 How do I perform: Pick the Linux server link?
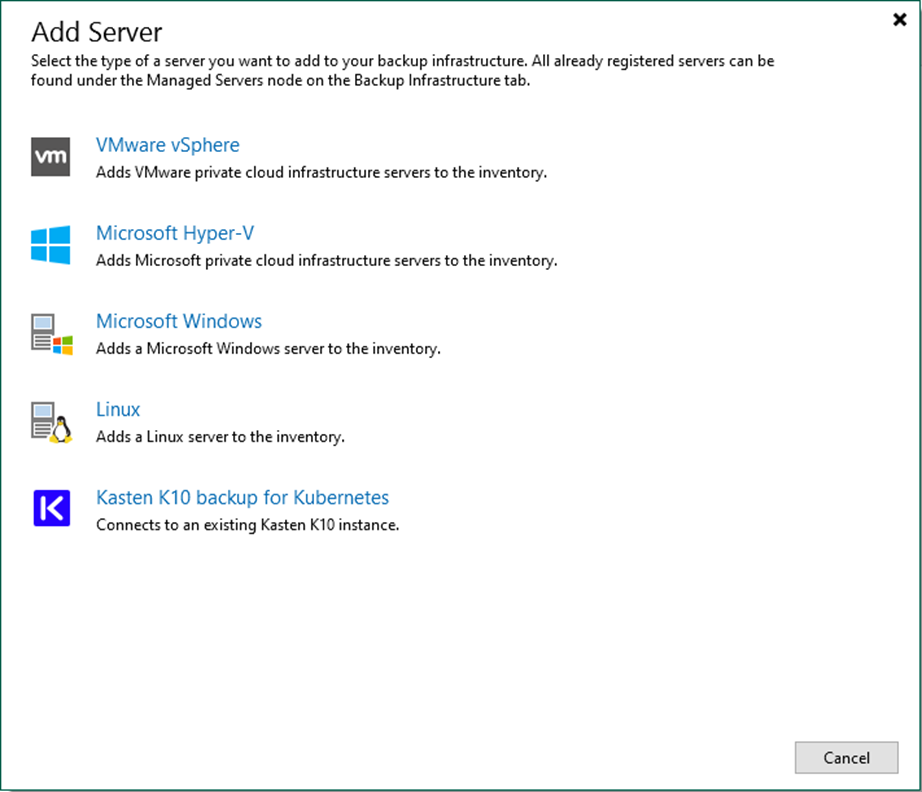[118, 409]
